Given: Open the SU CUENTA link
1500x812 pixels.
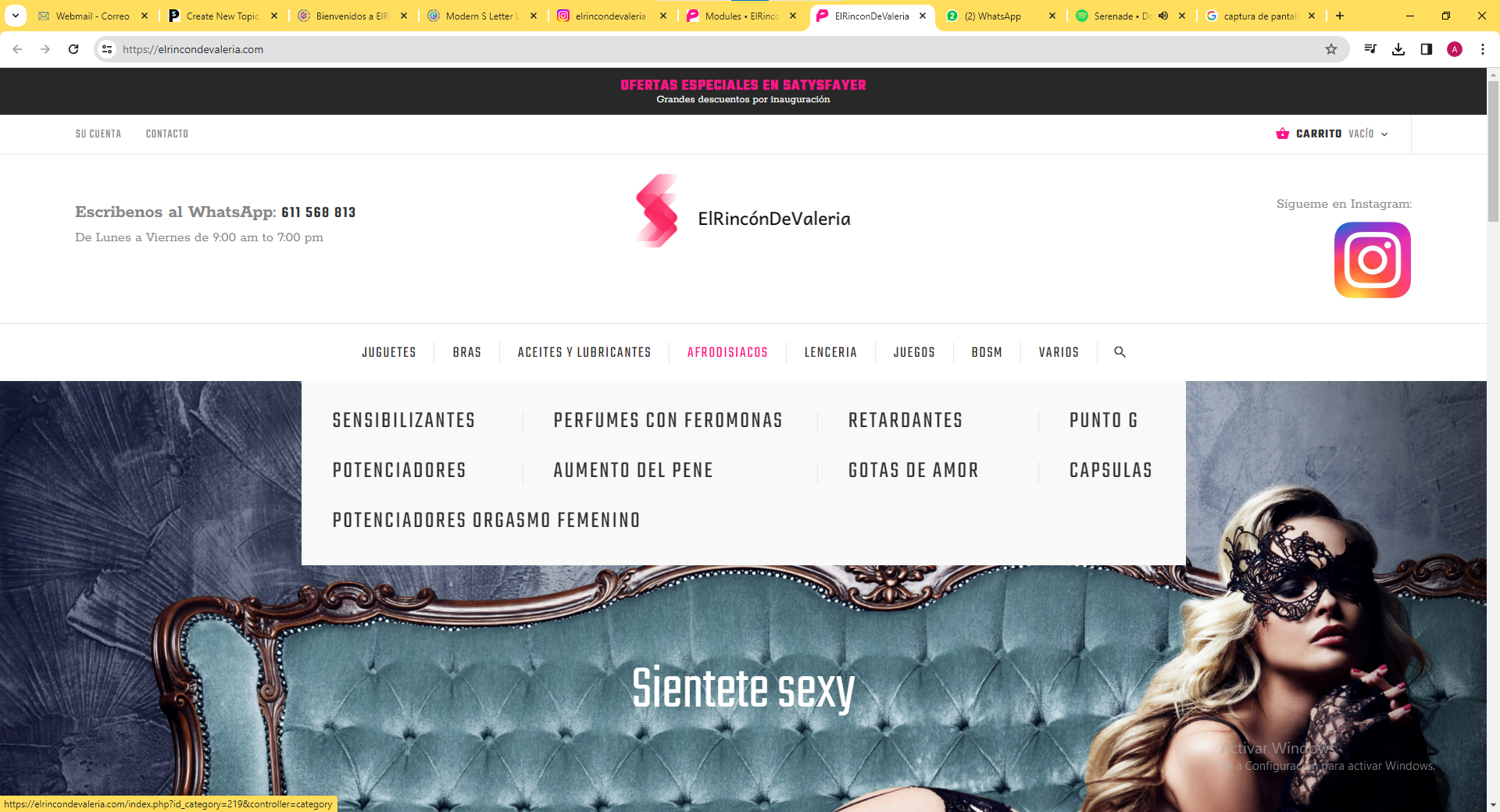Looking at the screenshot, I should pyautogui.click(x=98, y=134).
